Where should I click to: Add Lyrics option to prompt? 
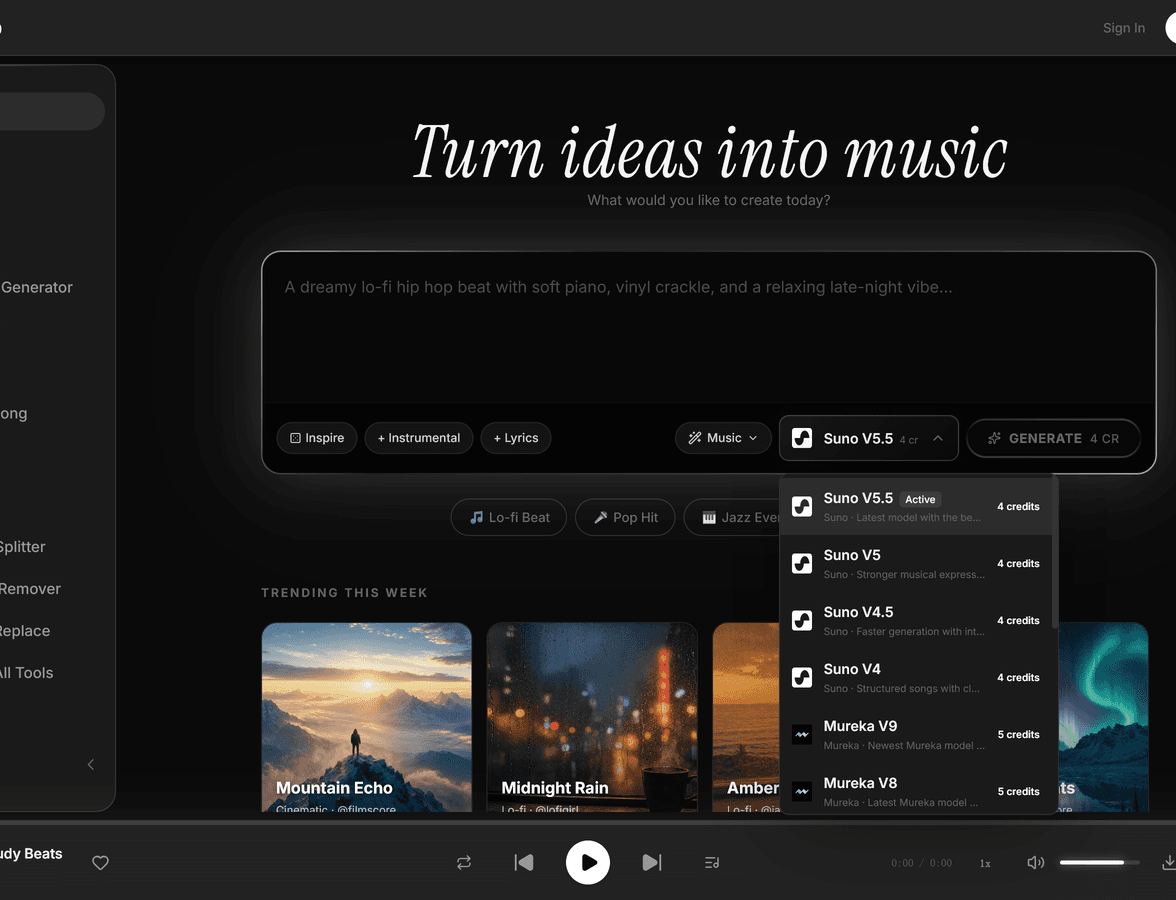pos(516,438)
